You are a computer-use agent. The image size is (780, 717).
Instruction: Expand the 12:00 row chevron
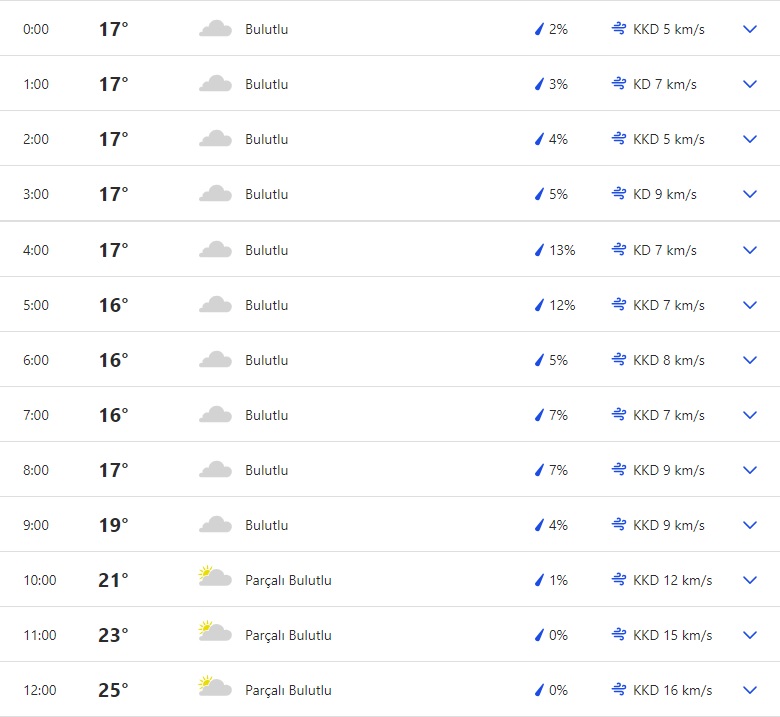coord(750,690)
